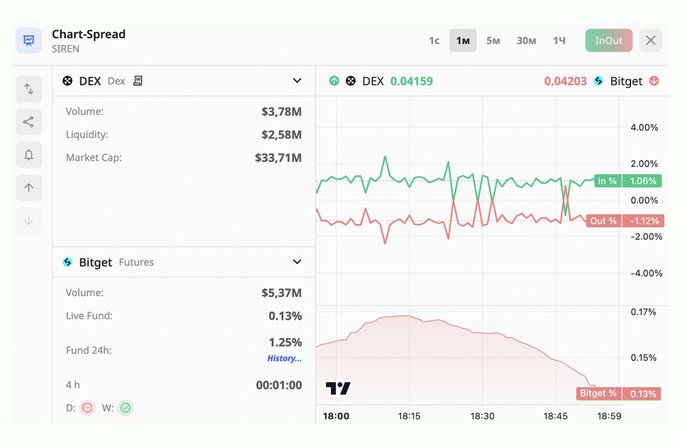Click the Fund 24h value 1.25%
This screenshot has height=446, width=680.
coord(285,342)
